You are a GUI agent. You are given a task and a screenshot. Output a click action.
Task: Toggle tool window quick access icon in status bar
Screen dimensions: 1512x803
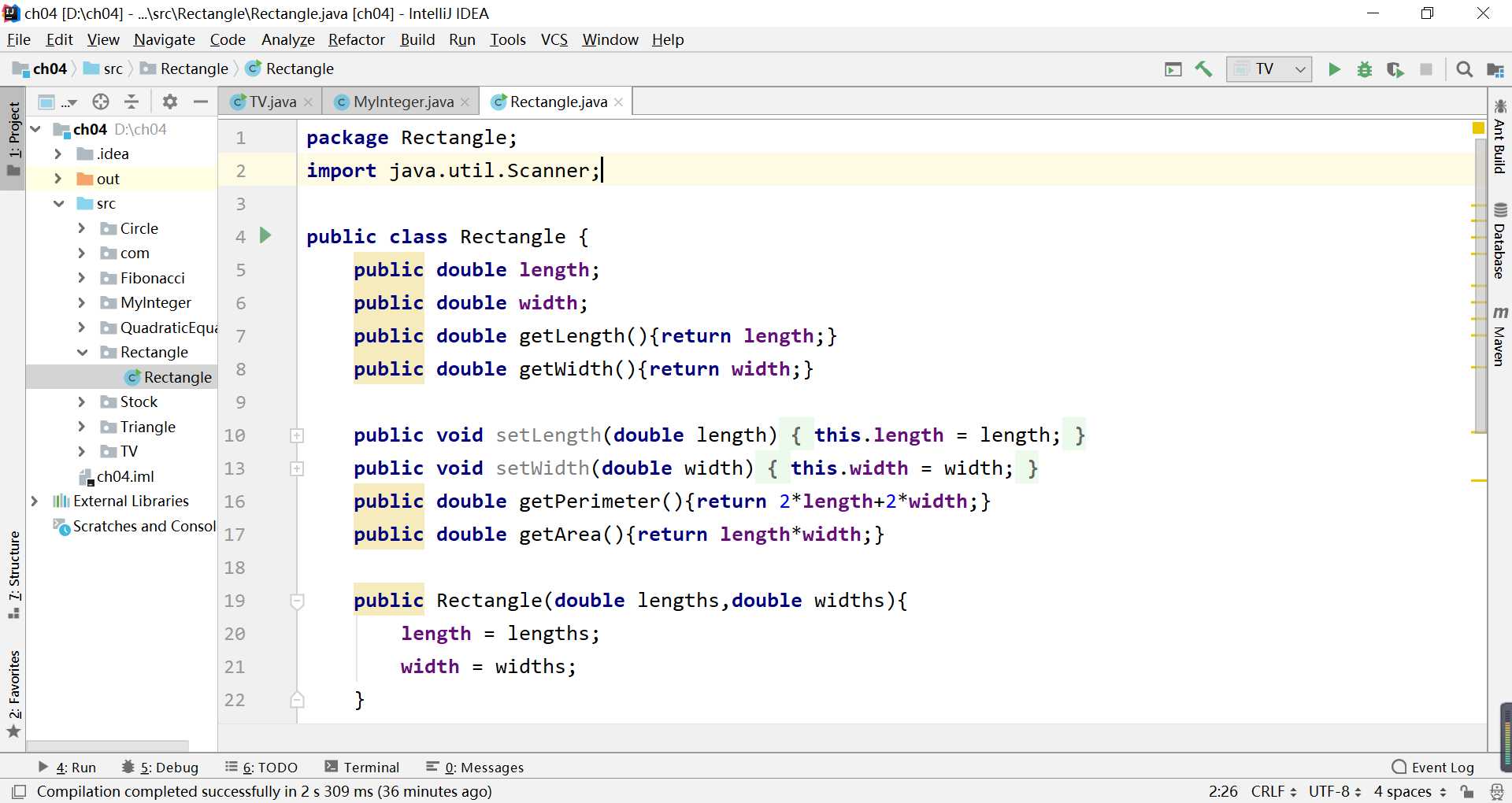[20, 791]
